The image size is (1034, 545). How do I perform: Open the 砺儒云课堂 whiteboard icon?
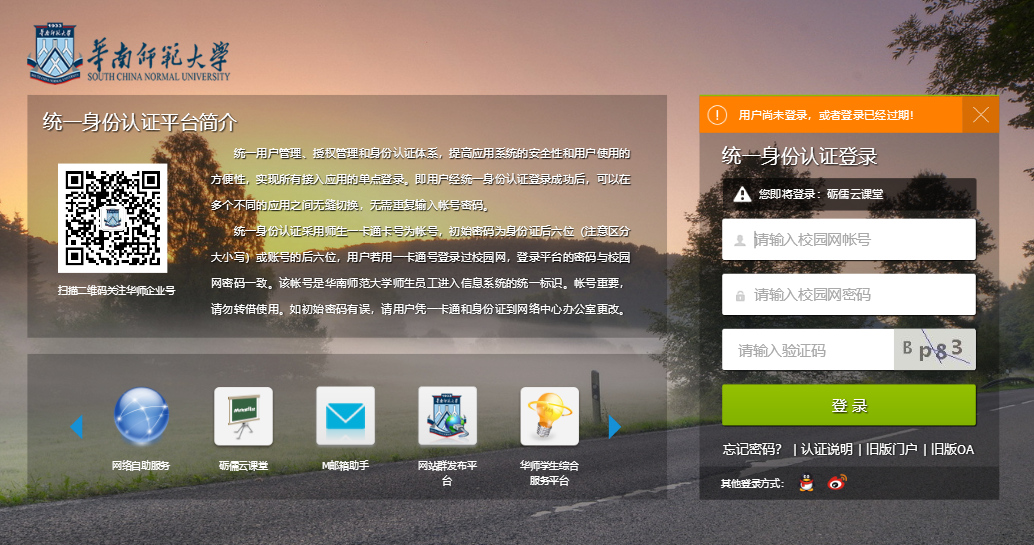tap(243, 416)
